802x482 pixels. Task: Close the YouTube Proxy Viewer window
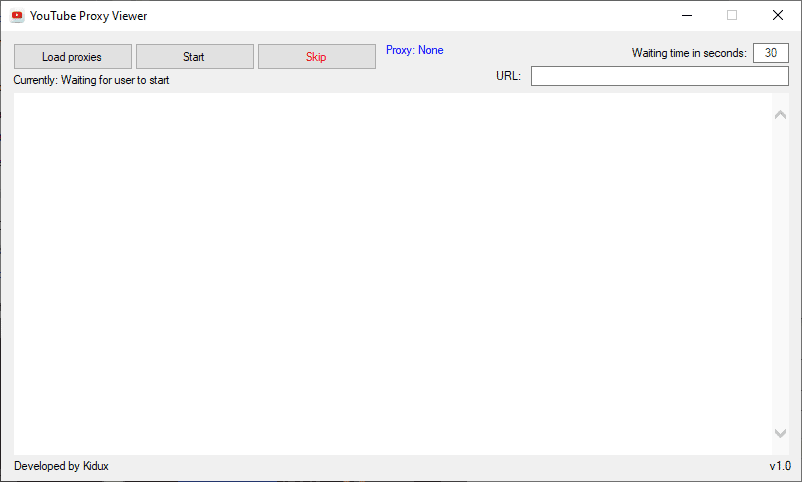point(777,15)
